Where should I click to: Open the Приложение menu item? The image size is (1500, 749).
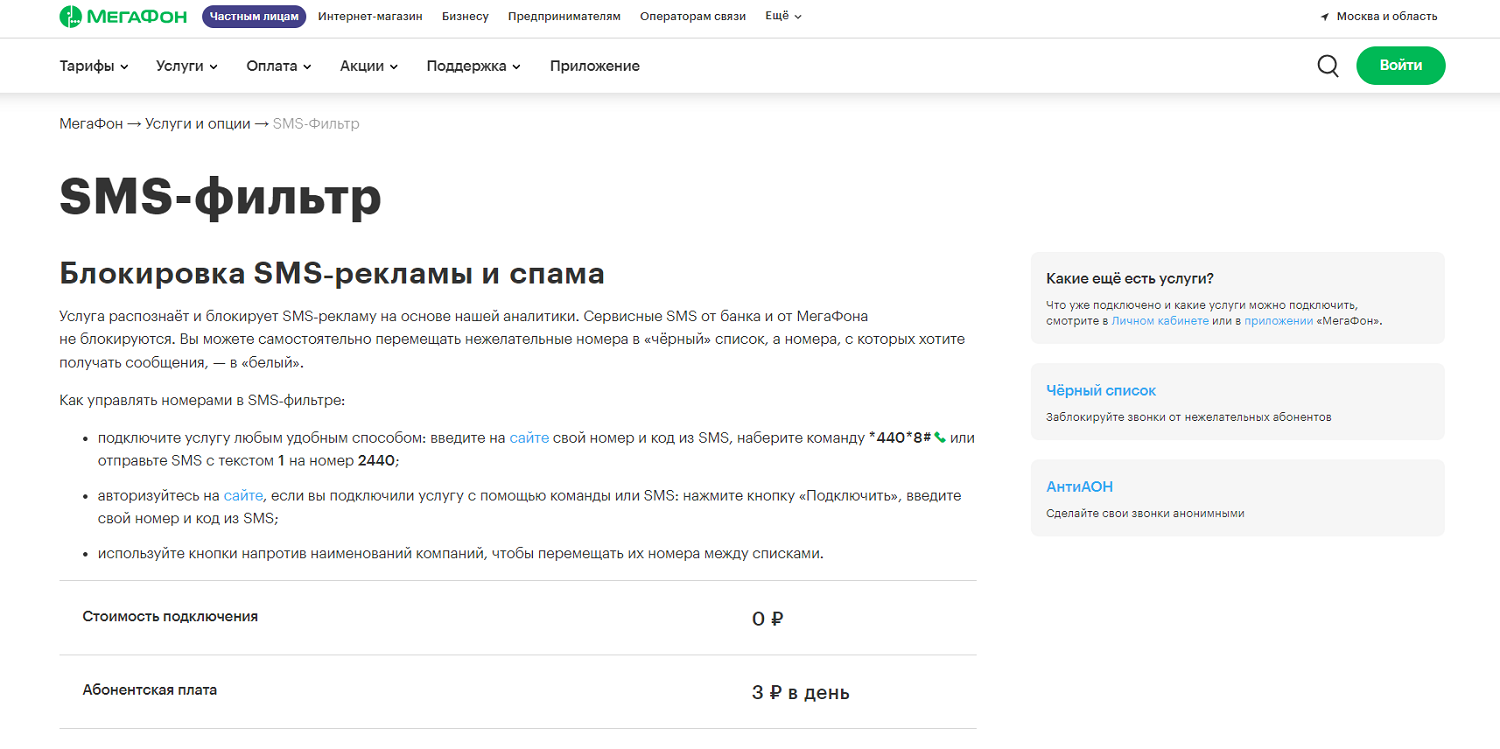click(x=595, y=66)
